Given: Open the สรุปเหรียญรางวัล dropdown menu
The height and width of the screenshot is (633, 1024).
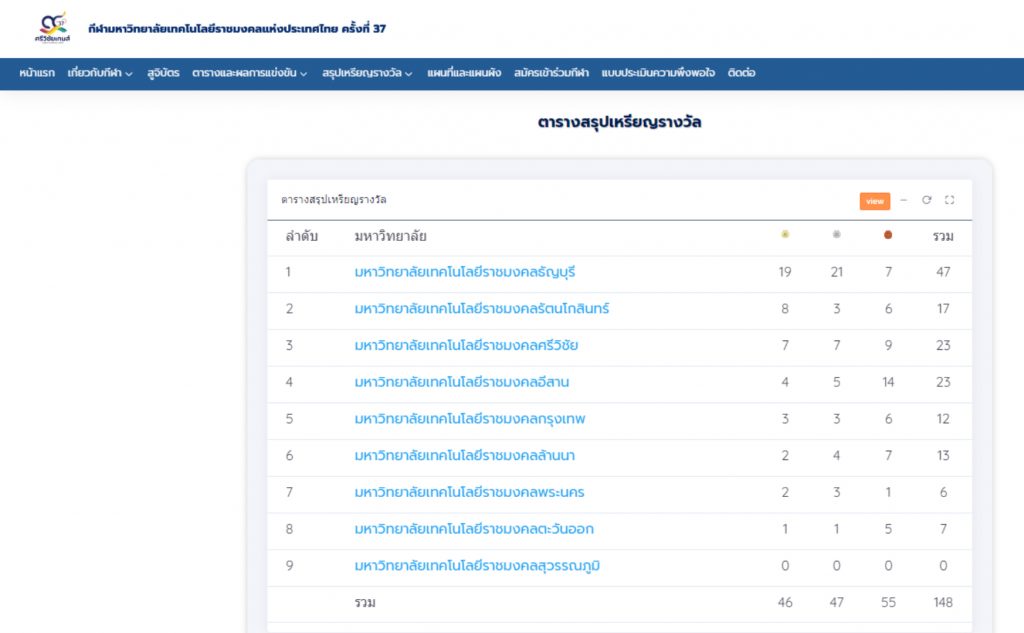Looking at the screenshot, I should (367, 73).
